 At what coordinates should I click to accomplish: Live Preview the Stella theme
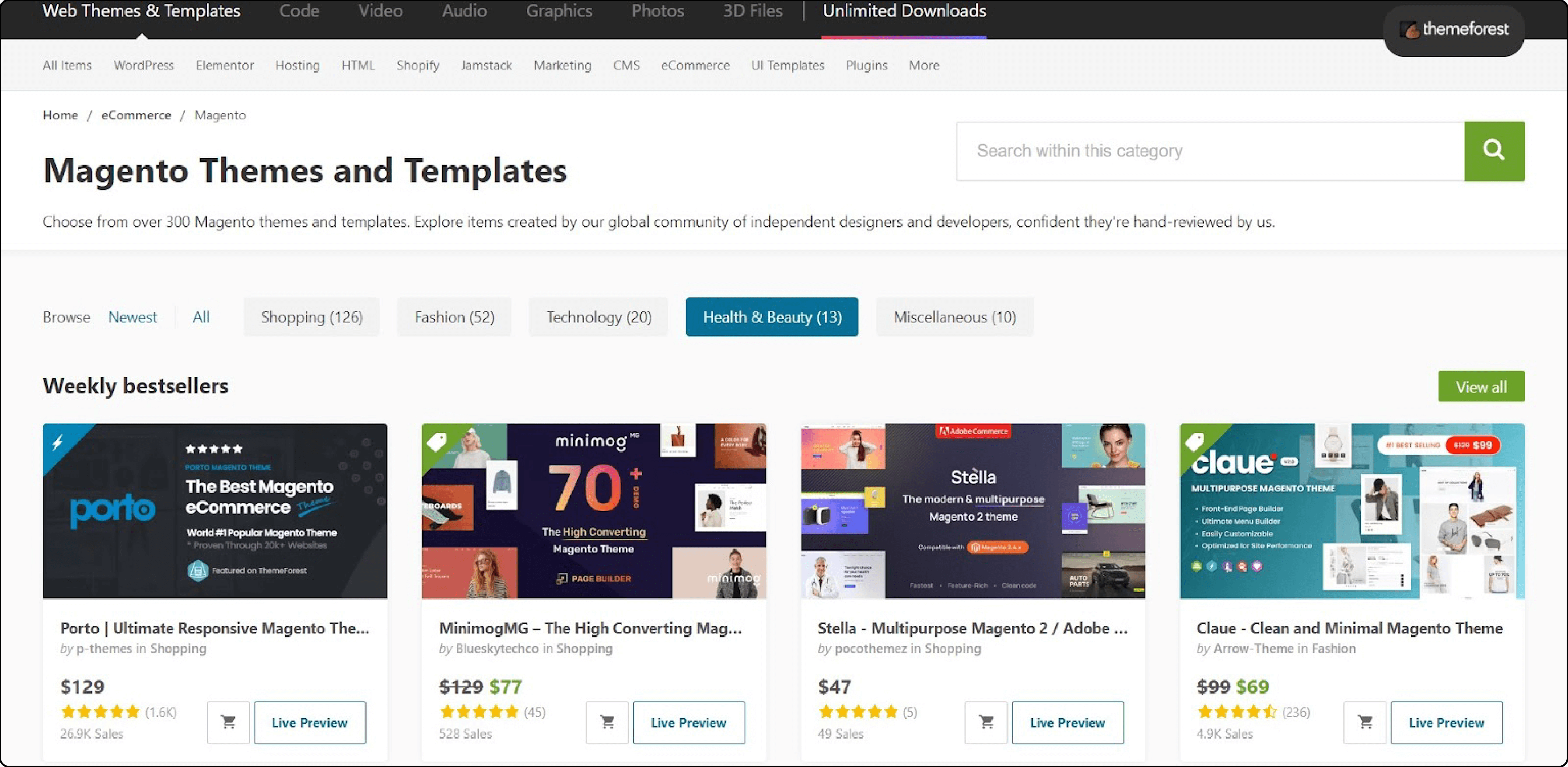(1067, 722)
